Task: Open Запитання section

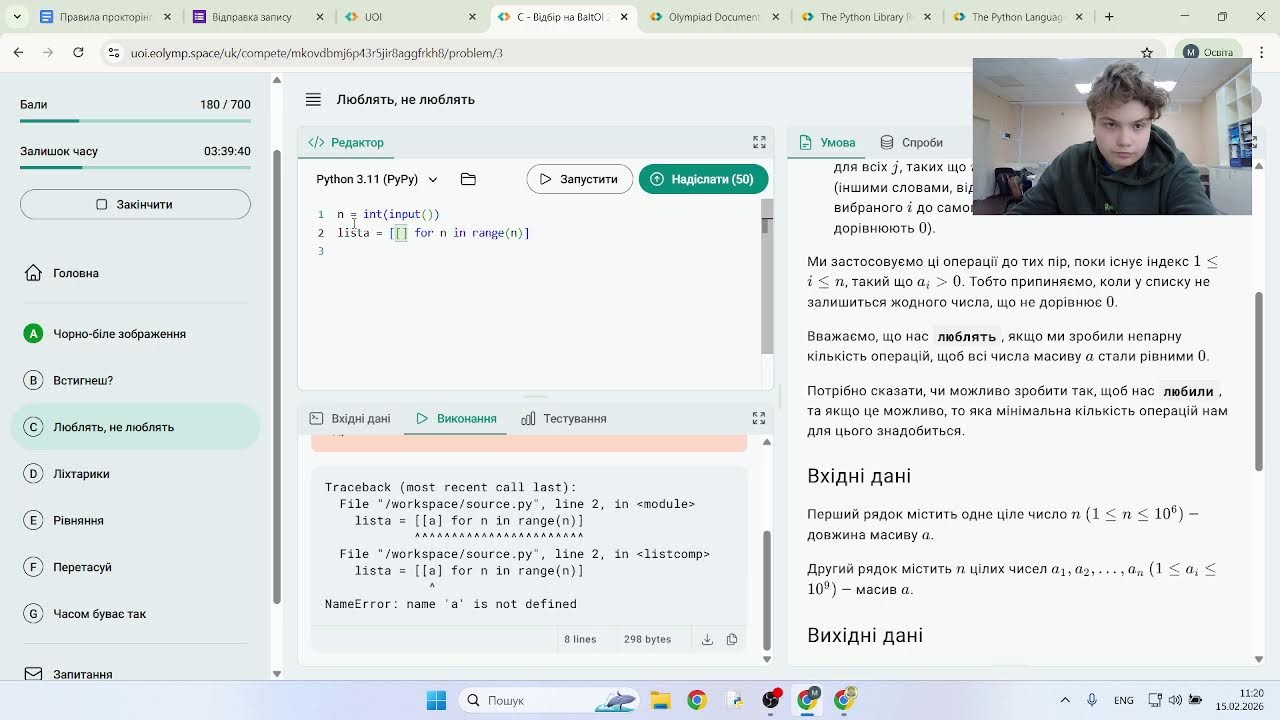Action: [x=135, y=674]
